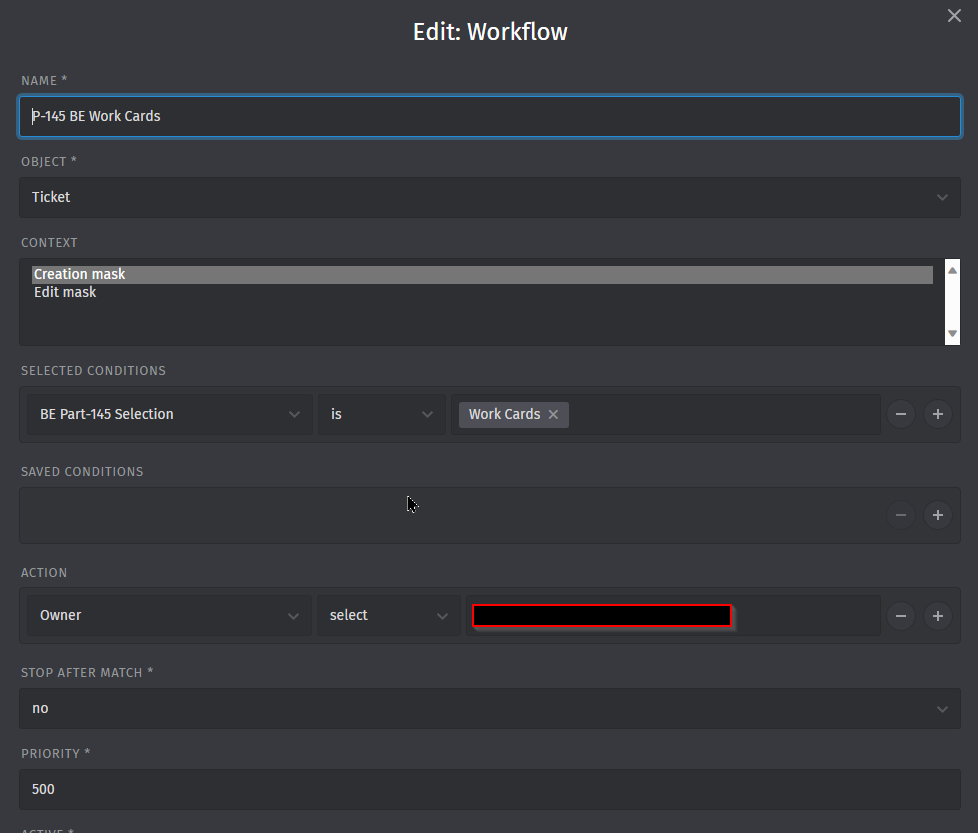
Task: Add a new selected condition row
Action: pyautogui.click(x=937, y=414)
